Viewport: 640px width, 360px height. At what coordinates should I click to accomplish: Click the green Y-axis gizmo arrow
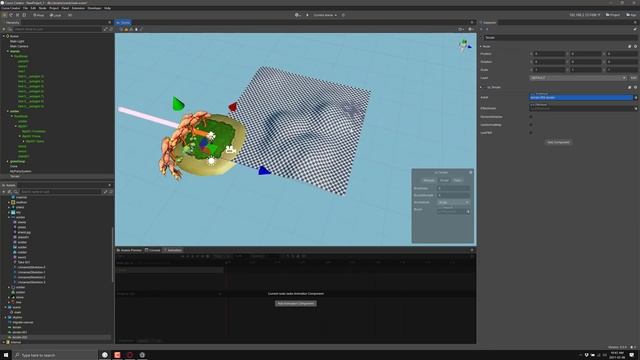178,104
